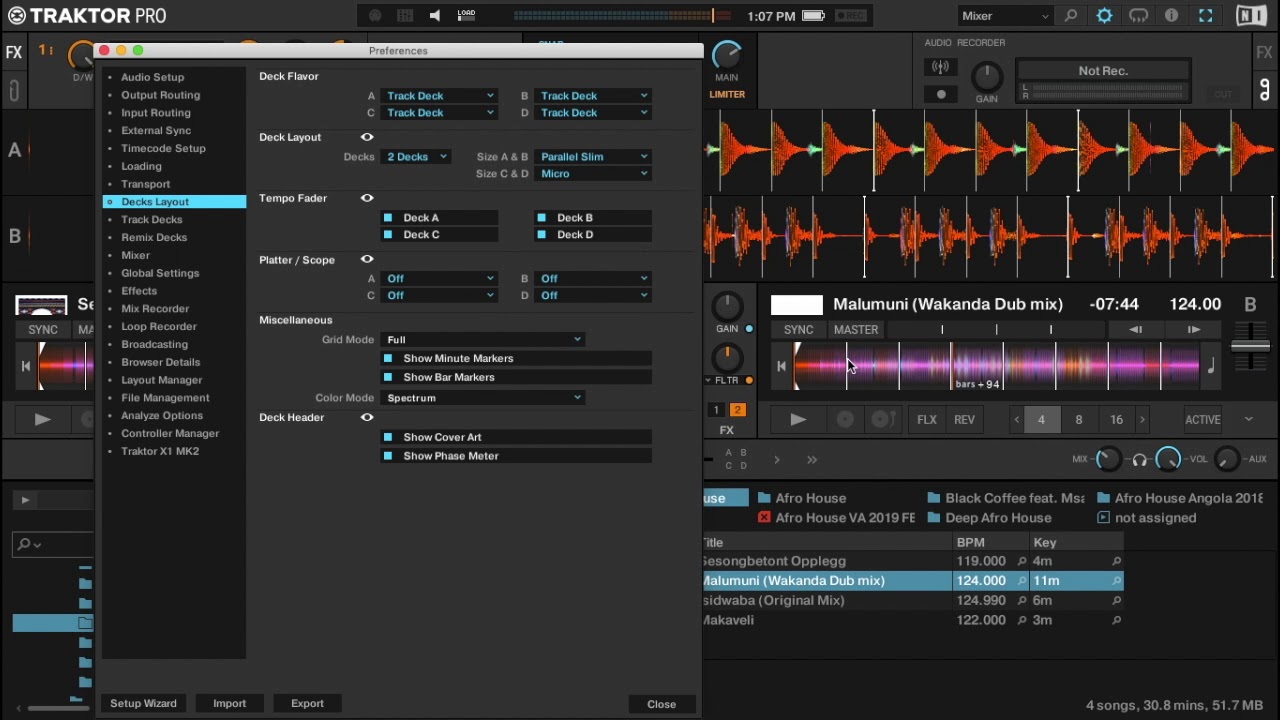Click the Deck B cup turntable button
Screen dimensions: 1280x720
pos(882,420)
